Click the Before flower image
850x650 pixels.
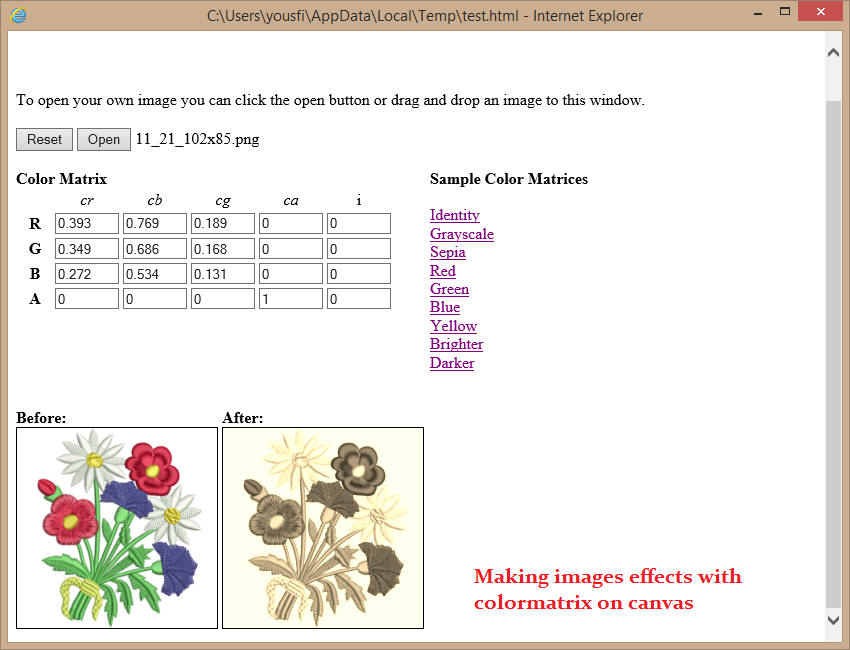[x=116, y=528]
